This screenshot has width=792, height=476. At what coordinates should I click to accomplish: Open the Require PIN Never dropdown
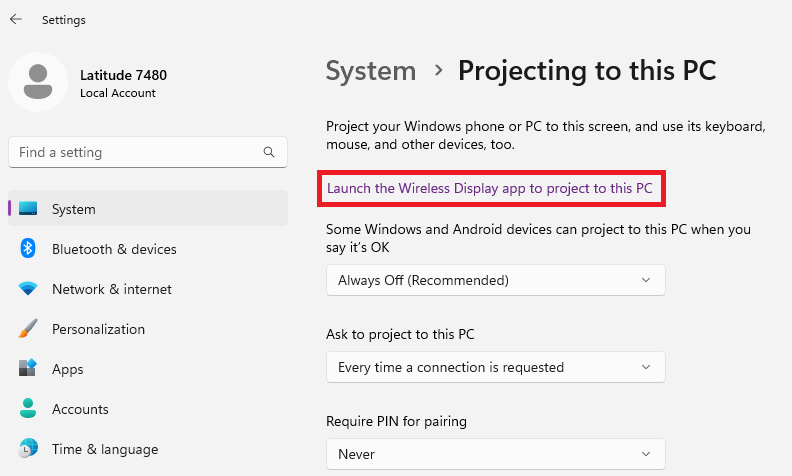point(495,454)
